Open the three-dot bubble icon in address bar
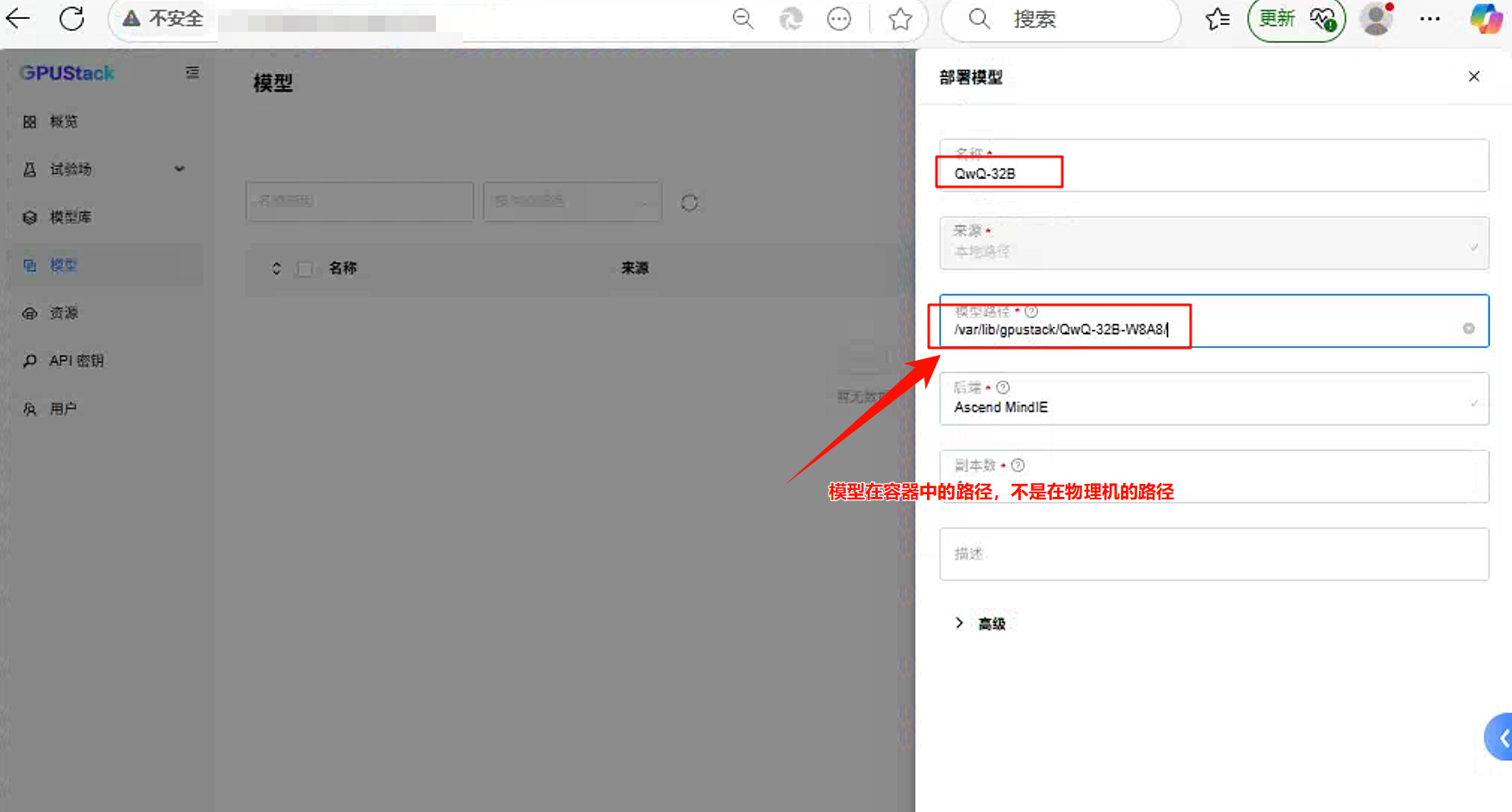 (838, 18)
